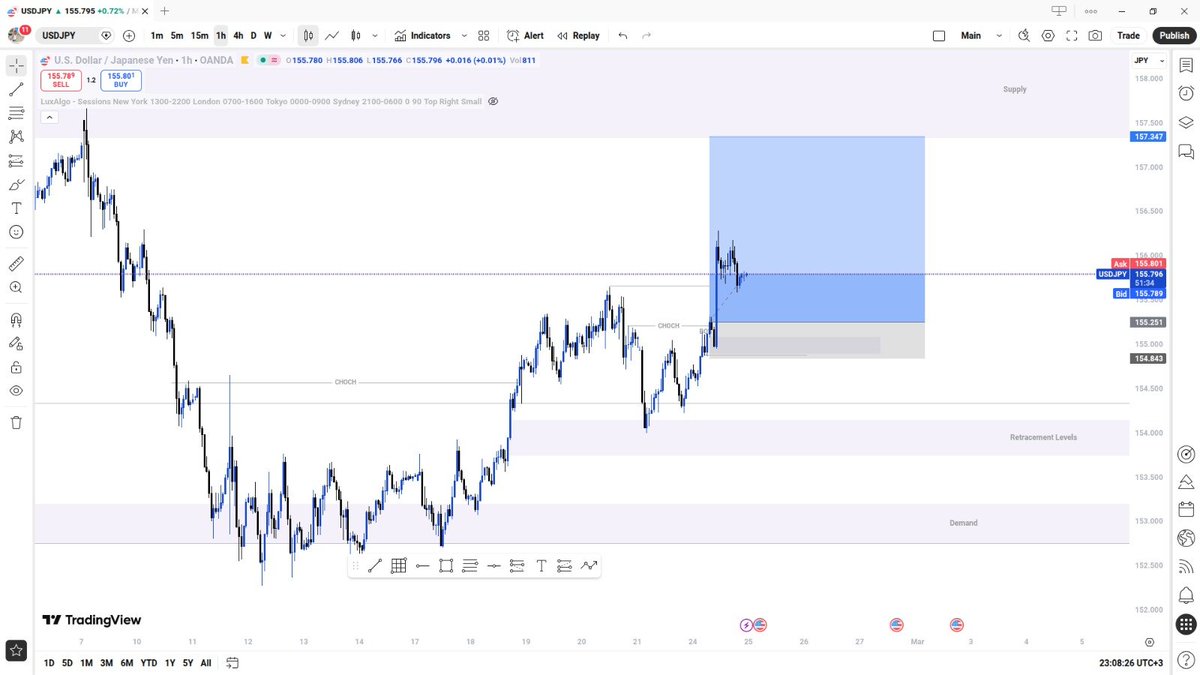Hide all drawings using the eye icon
This screenshot has height=675, width=1200.
[16, 391]
